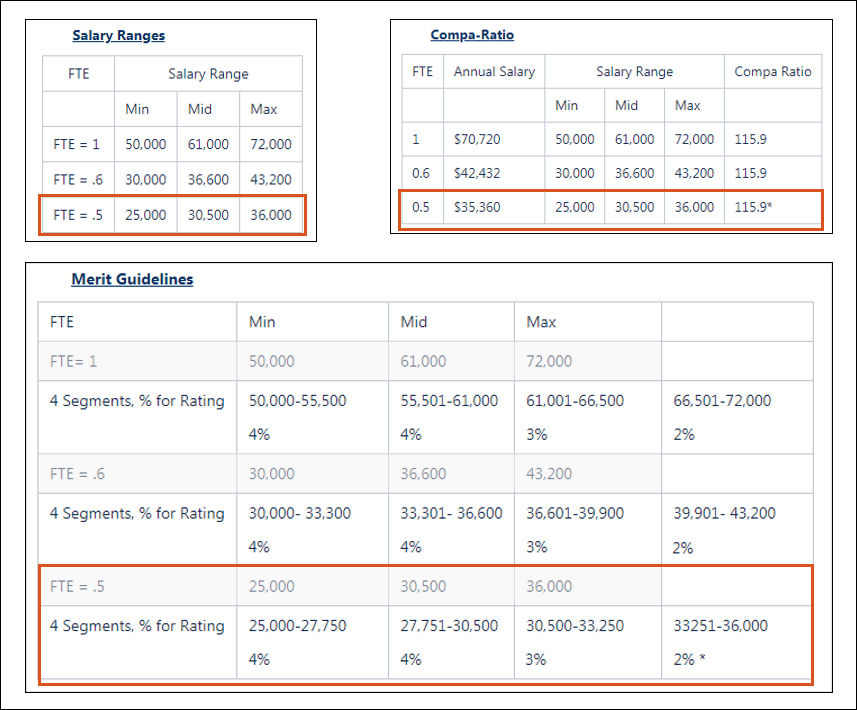857x710 pixels.
Task: Click the Compa Ratio column header
Action: click(772, 71)
